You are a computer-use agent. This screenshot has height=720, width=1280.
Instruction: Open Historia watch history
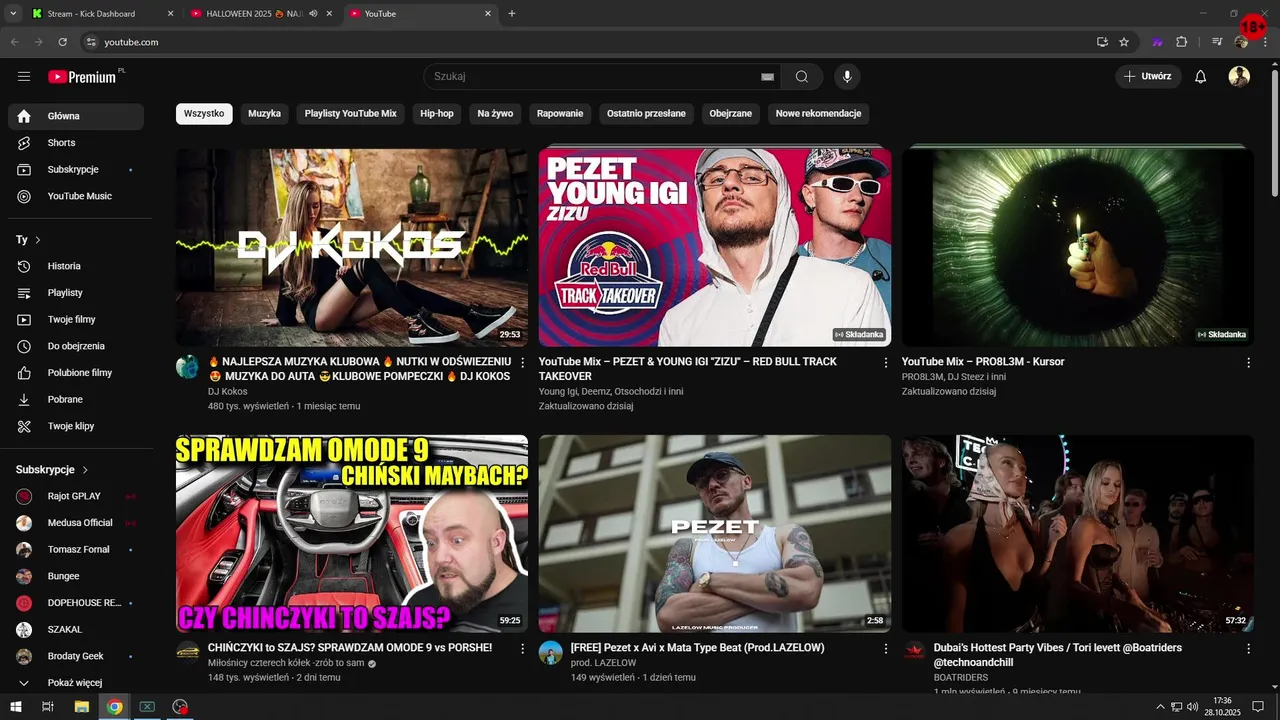pos(76,266)
